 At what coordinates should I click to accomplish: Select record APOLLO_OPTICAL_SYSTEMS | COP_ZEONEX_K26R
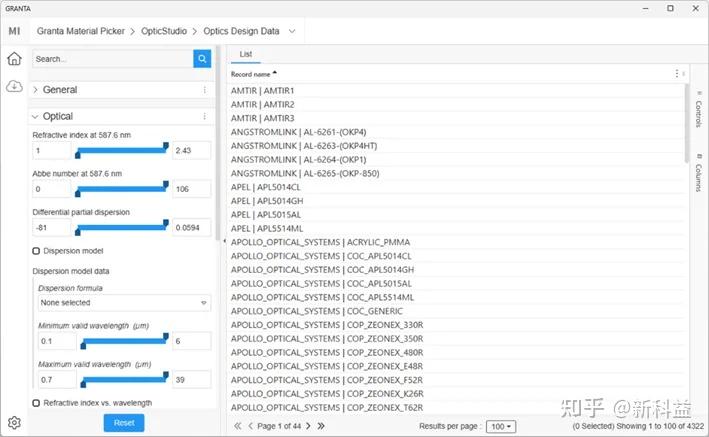click(327, 394)
